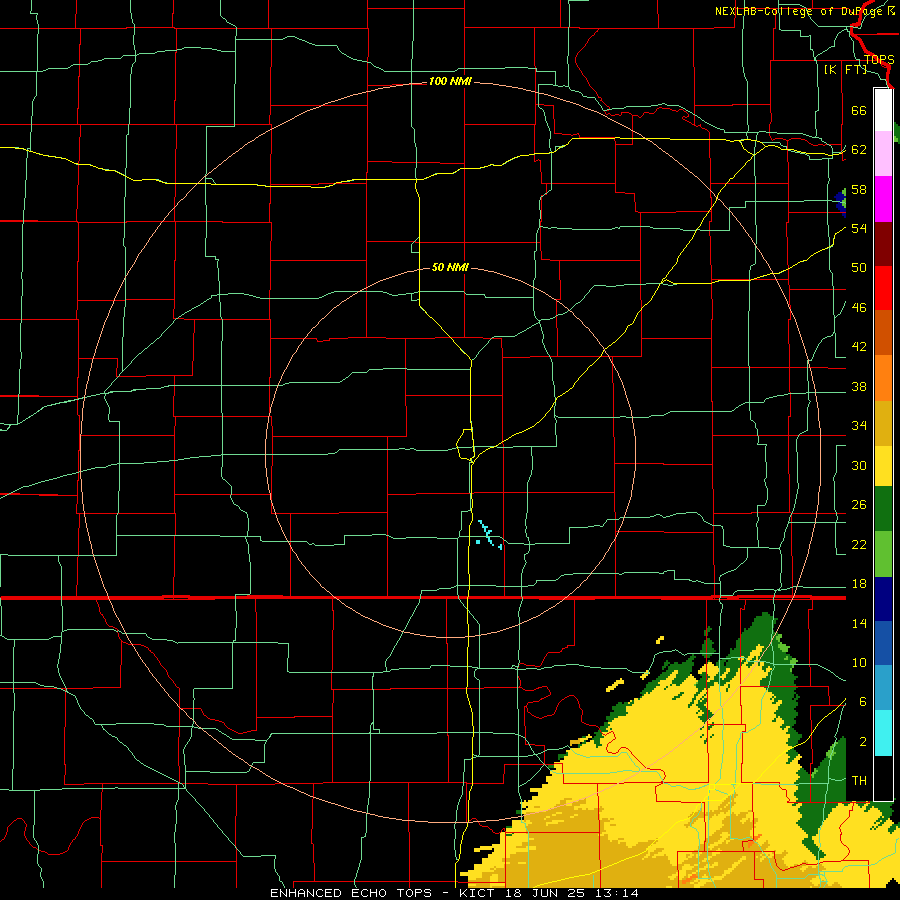This screenshot has height=900, width=900.
Task: Click the [K FT] units label
Action: pyautogui.click(x=845, y=70)
